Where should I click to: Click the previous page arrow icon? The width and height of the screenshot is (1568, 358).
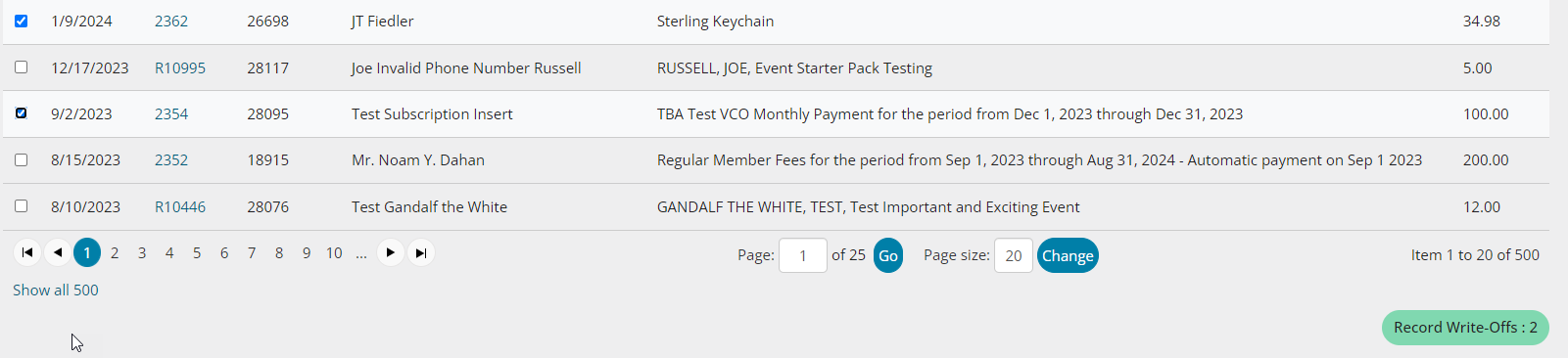click(x=58, y=252)
